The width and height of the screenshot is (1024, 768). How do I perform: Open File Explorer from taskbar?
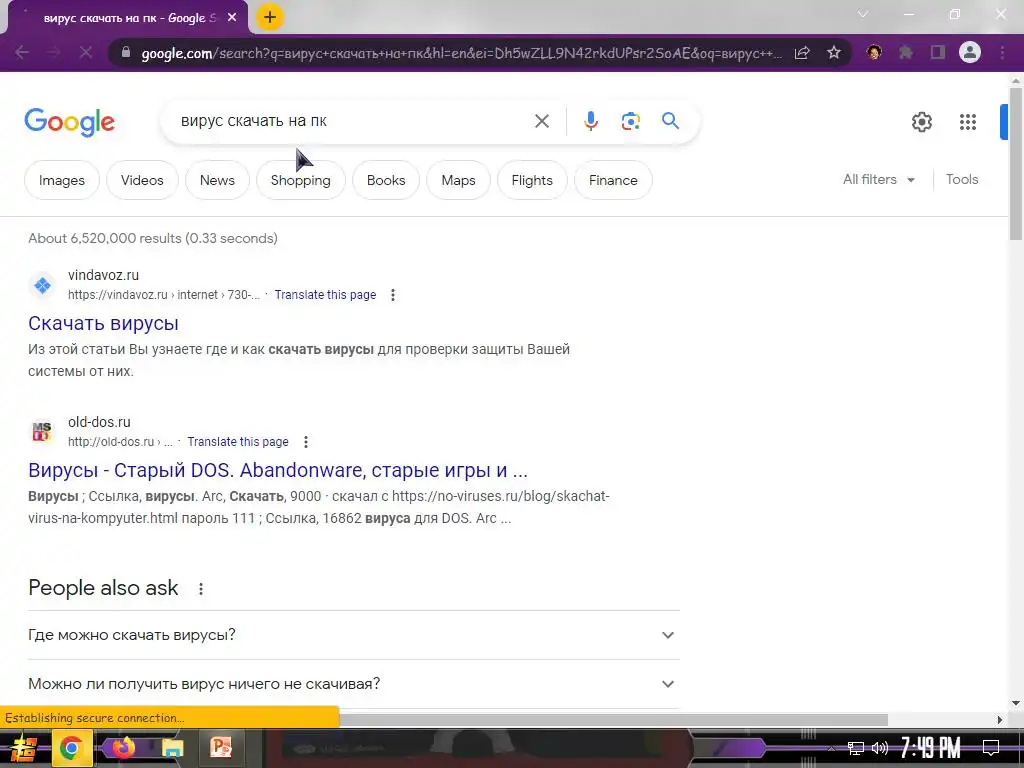172,748
